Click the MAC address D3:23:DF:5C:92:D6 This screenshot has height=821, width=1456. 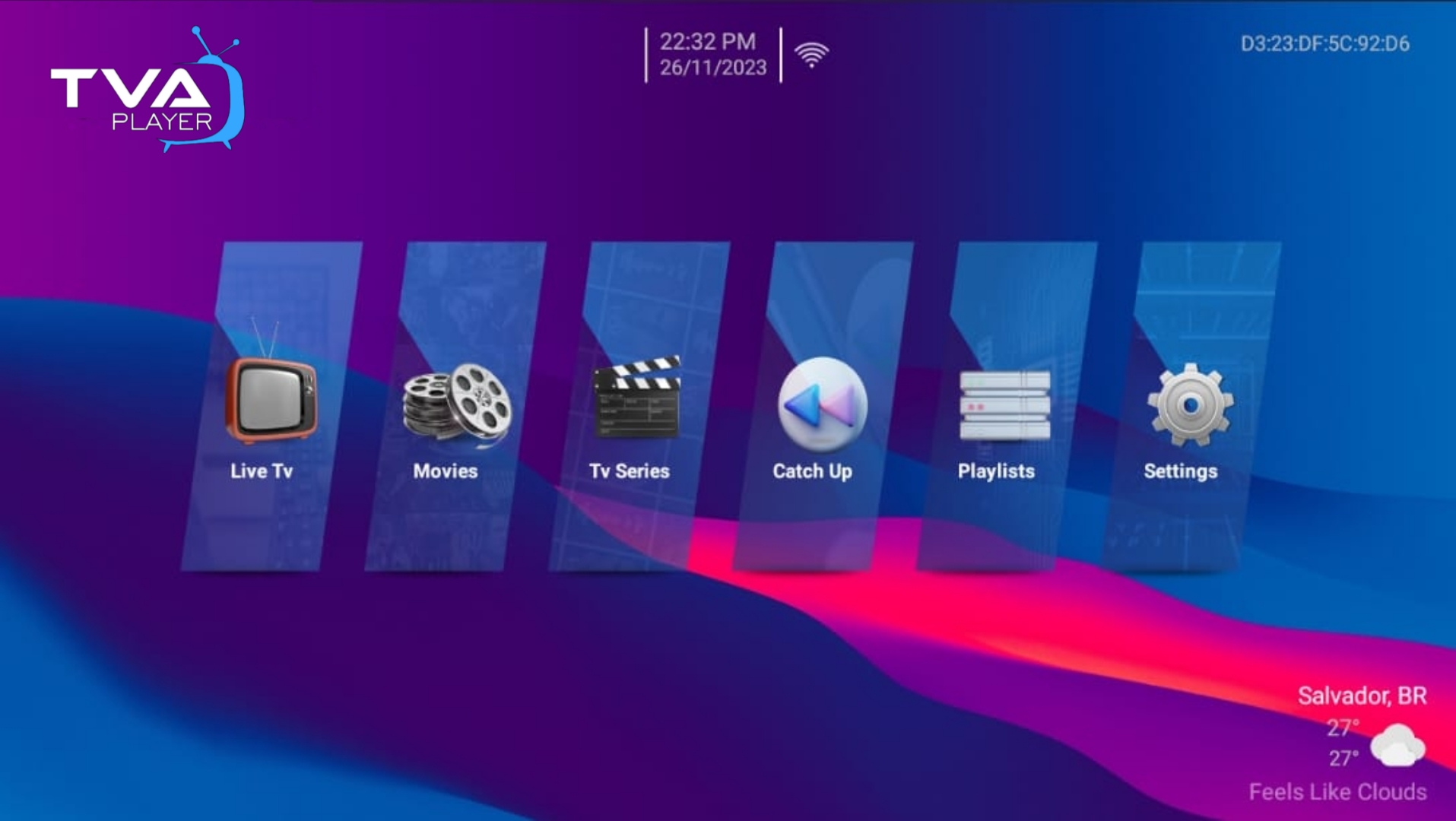click(1324, 44)
